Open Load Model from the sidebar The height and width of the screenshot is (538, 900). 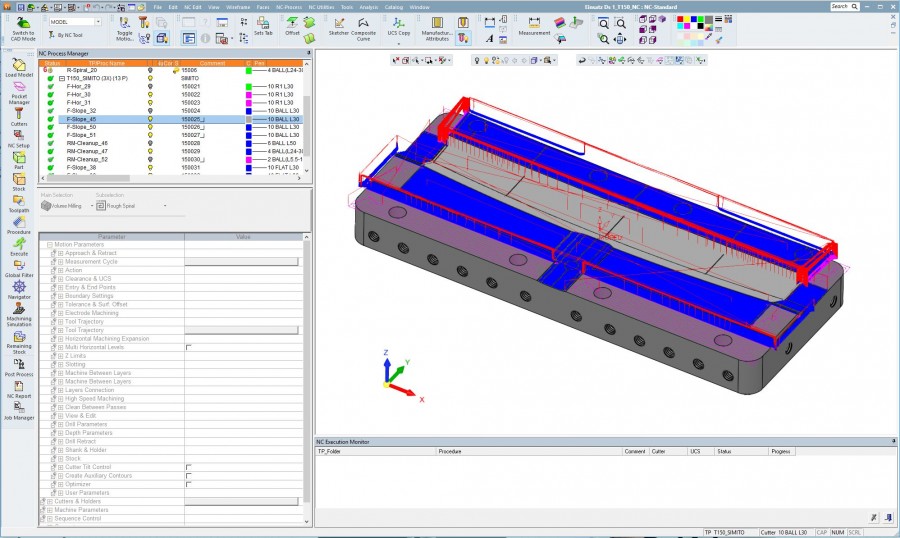point(19,66)
